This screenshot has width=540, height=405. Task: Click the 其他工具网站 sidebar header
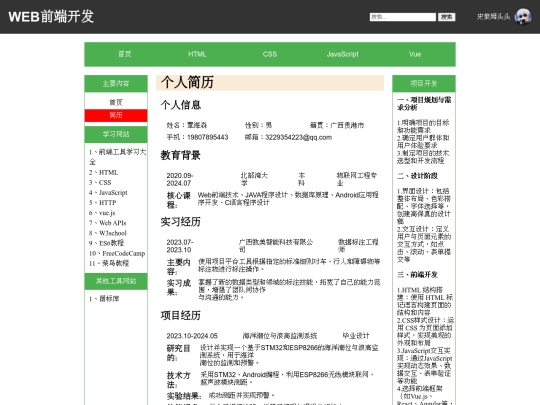click(116, 281)
